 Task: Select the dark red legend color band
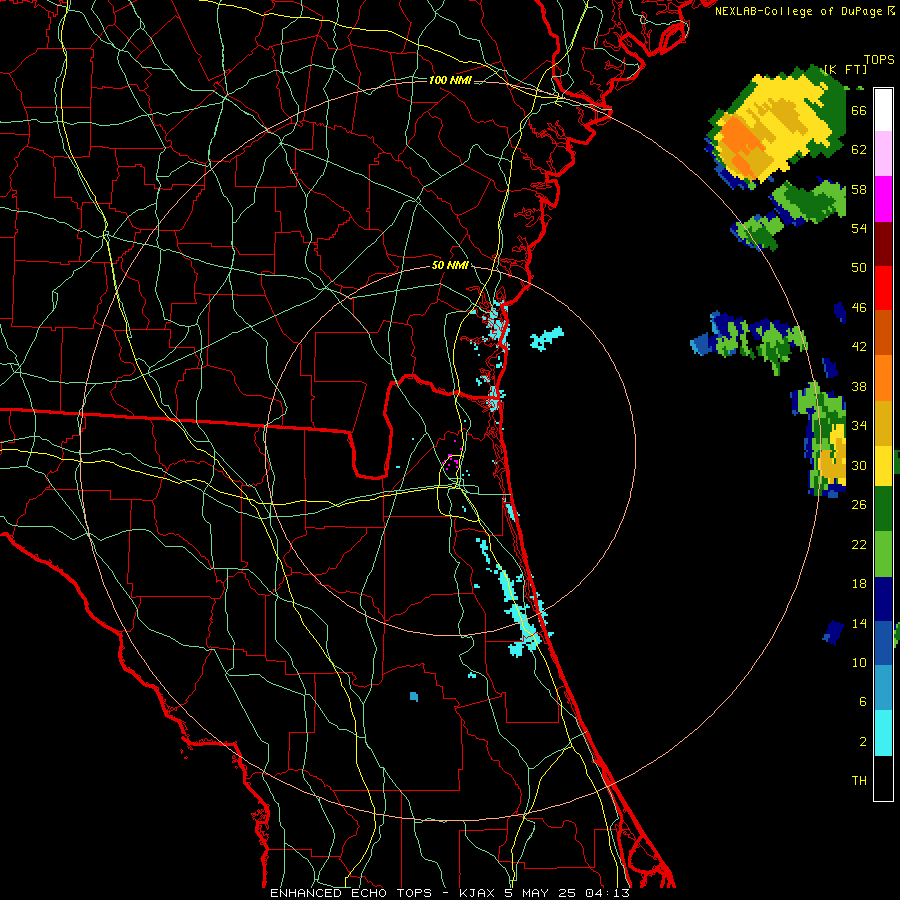883,243
